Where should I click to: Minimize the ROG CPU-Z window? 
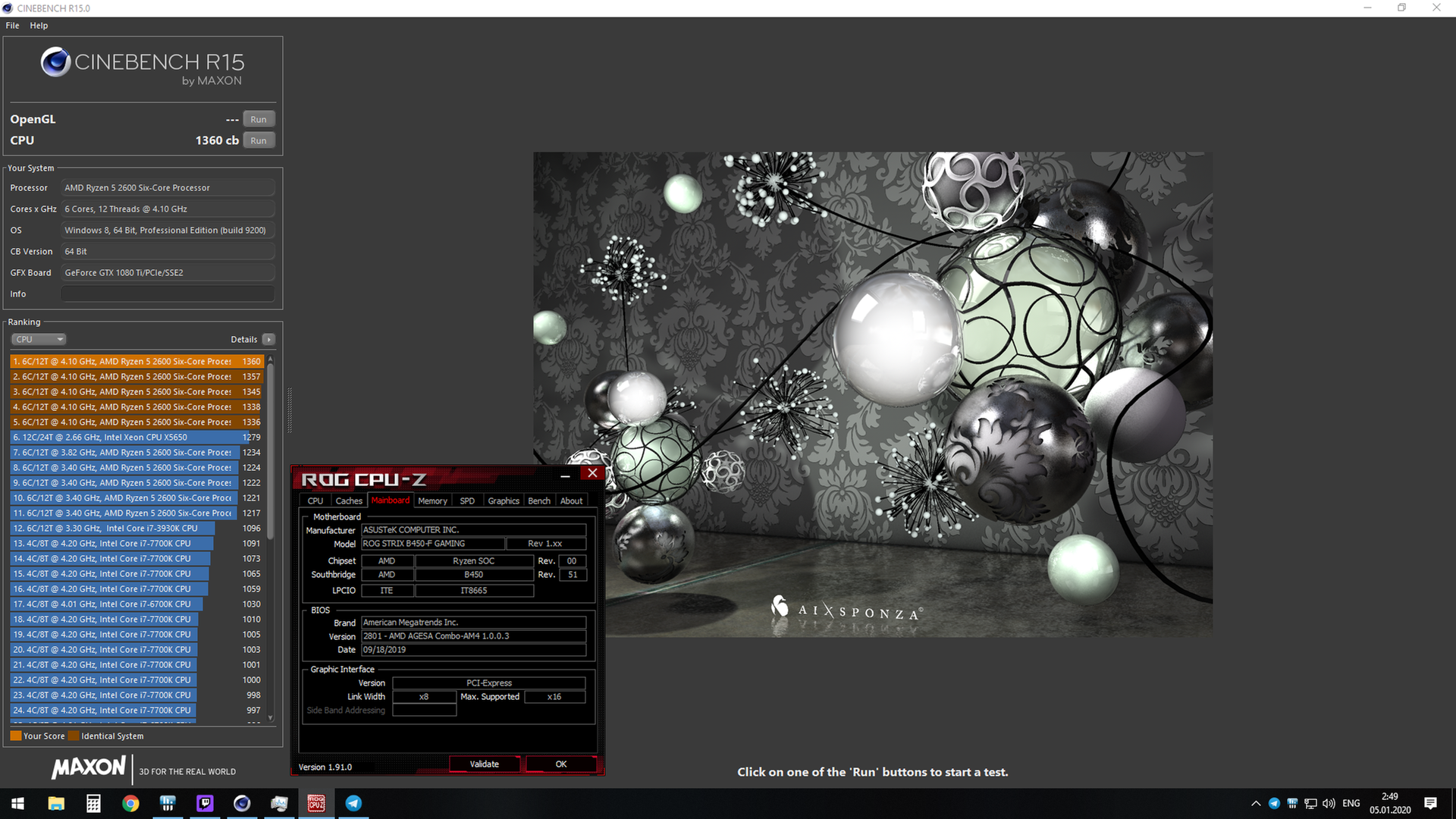click(565, 475)
